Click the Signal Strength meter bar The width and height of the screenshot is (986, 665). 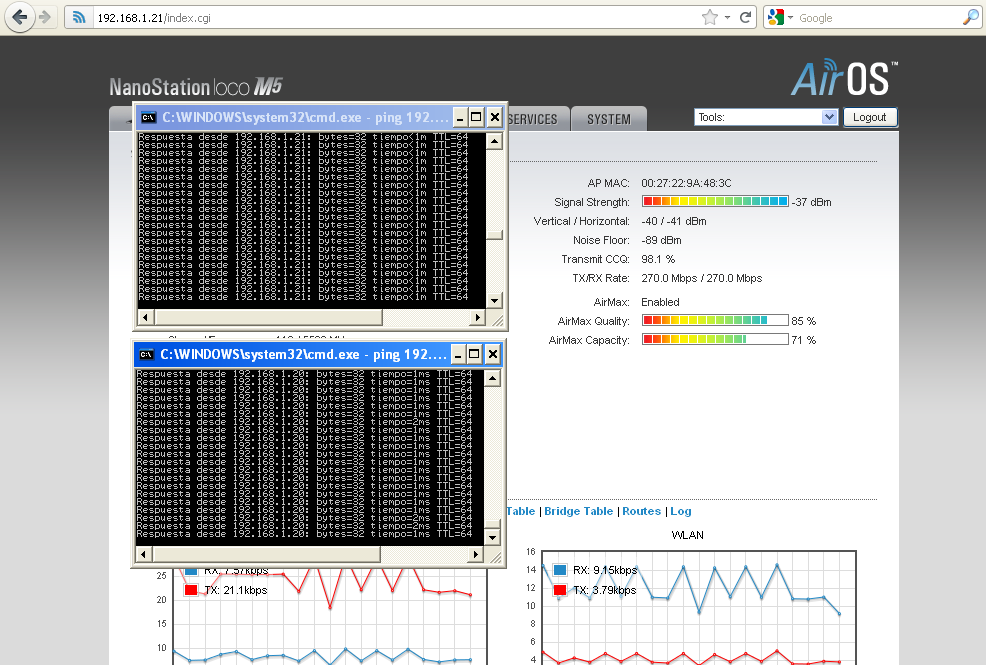715,202
